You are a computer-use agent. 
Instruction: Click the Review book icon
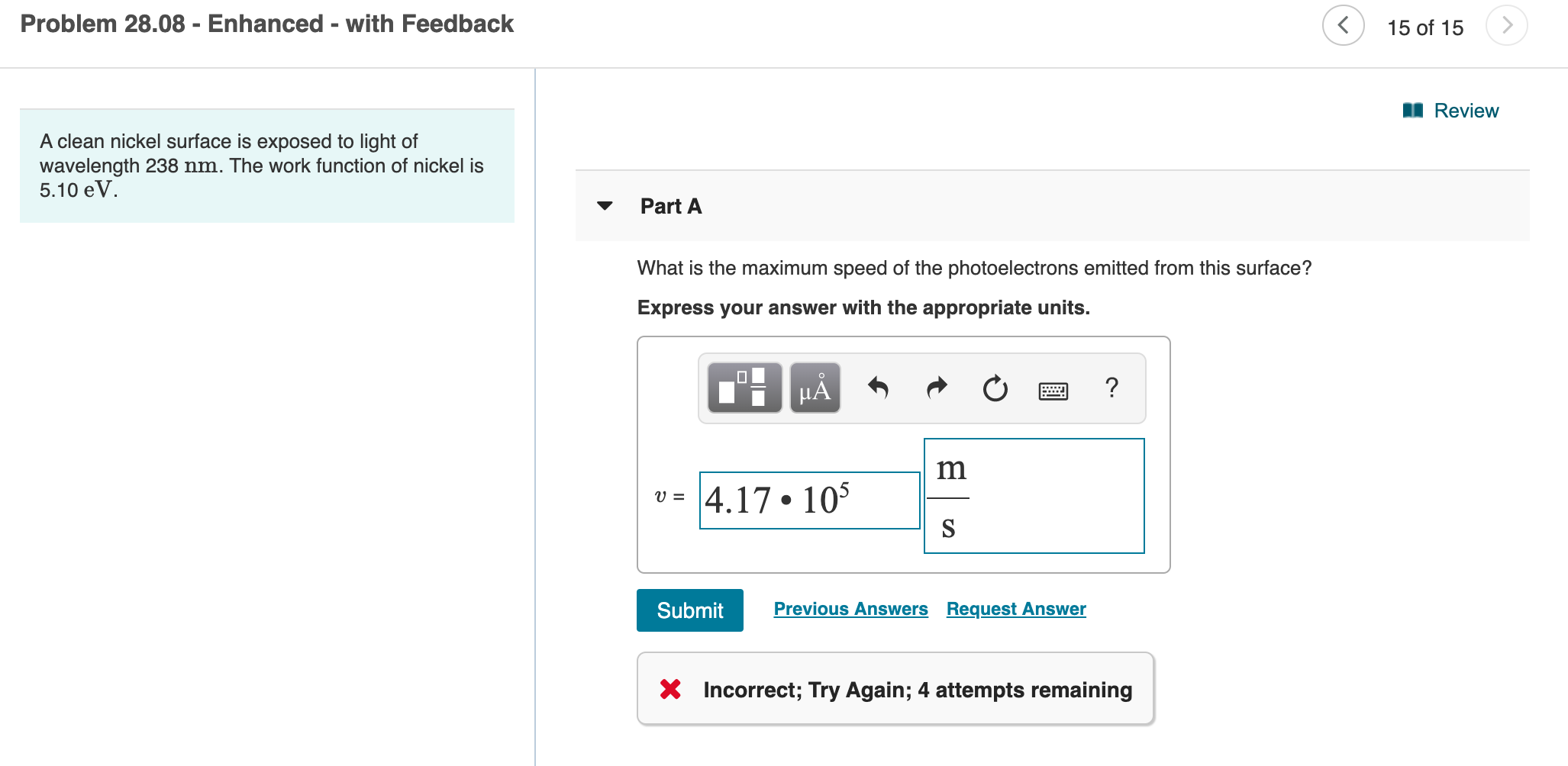click(x=1414, y=110)
